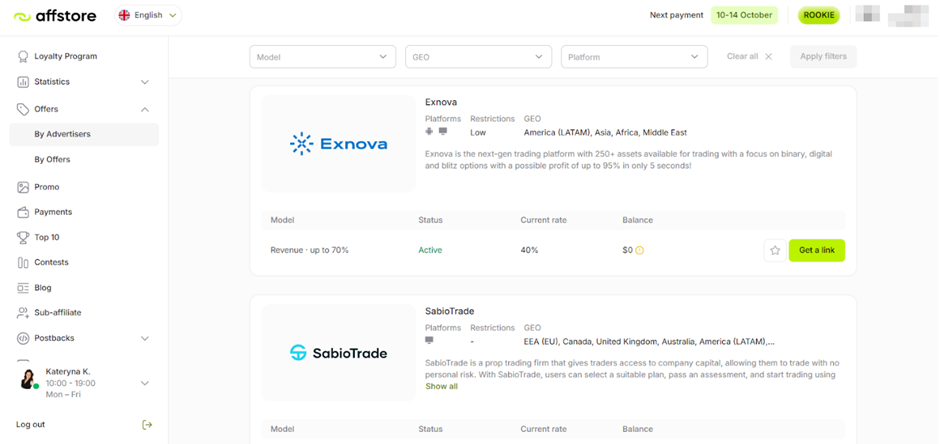Click the Exnova balance info coin icon
Screen dimensions: 940x444
point(640,250)
